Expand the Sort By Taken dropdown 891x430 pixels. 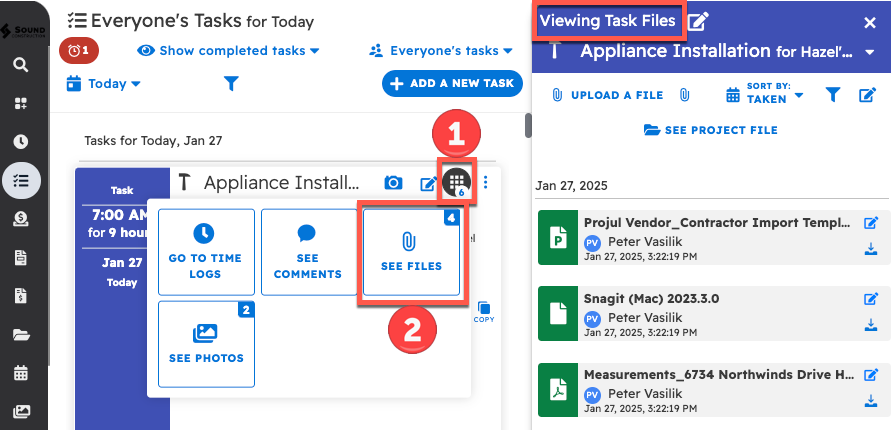(765, 95)
